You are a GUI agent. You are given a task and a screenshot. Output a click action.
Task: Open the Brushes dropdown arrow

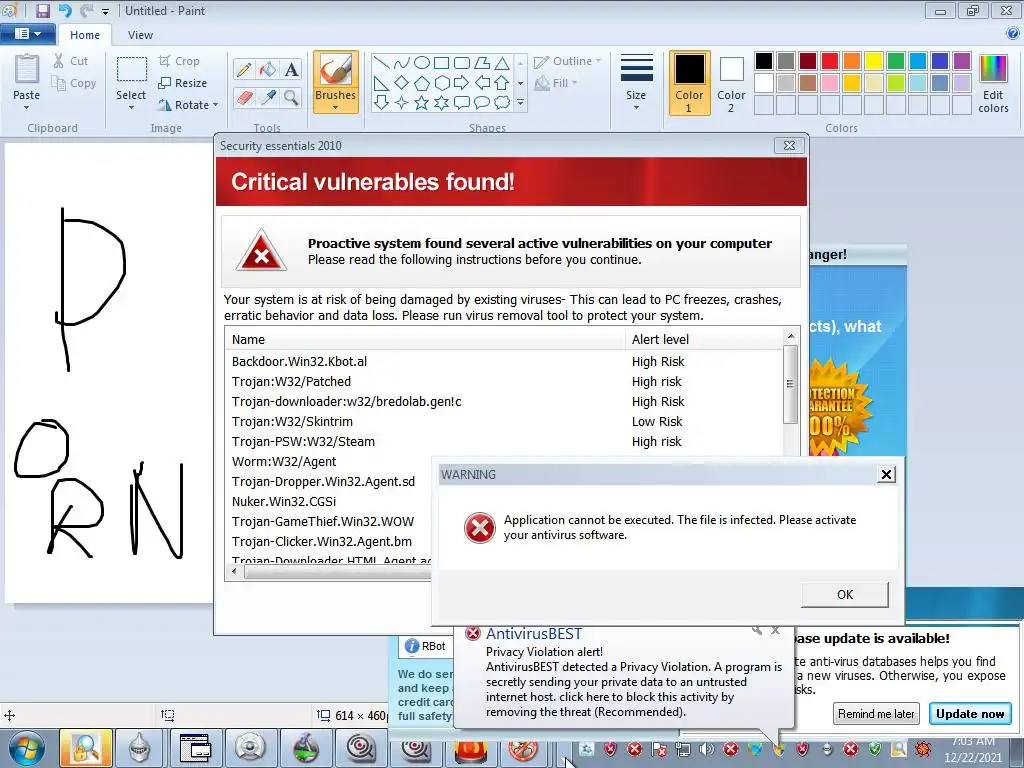336,108
